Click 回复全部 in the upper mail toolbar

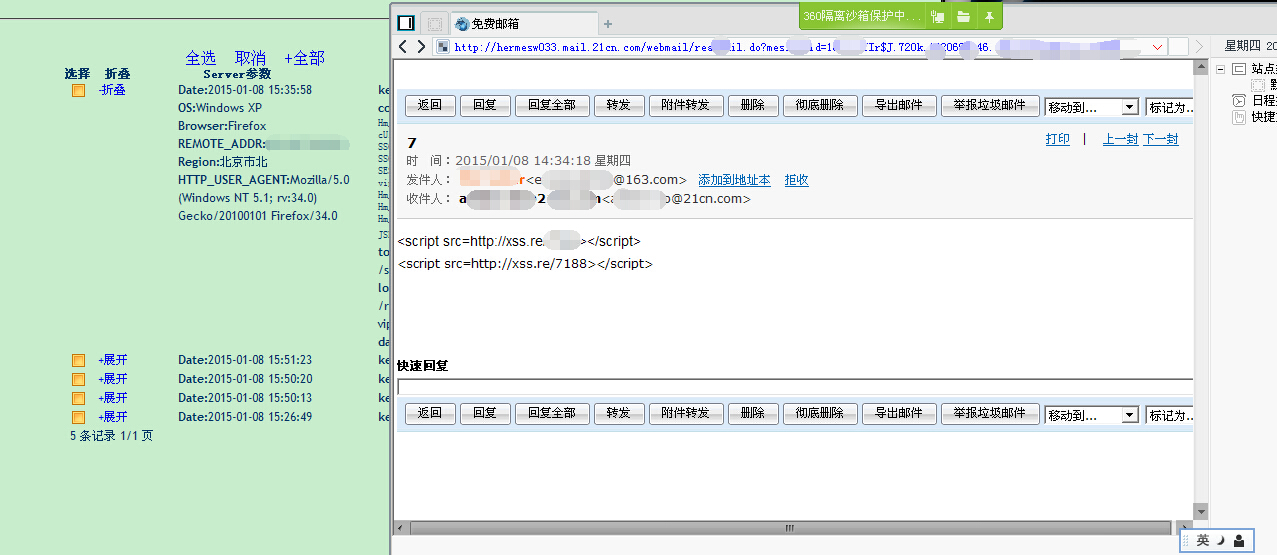(551, 105)
